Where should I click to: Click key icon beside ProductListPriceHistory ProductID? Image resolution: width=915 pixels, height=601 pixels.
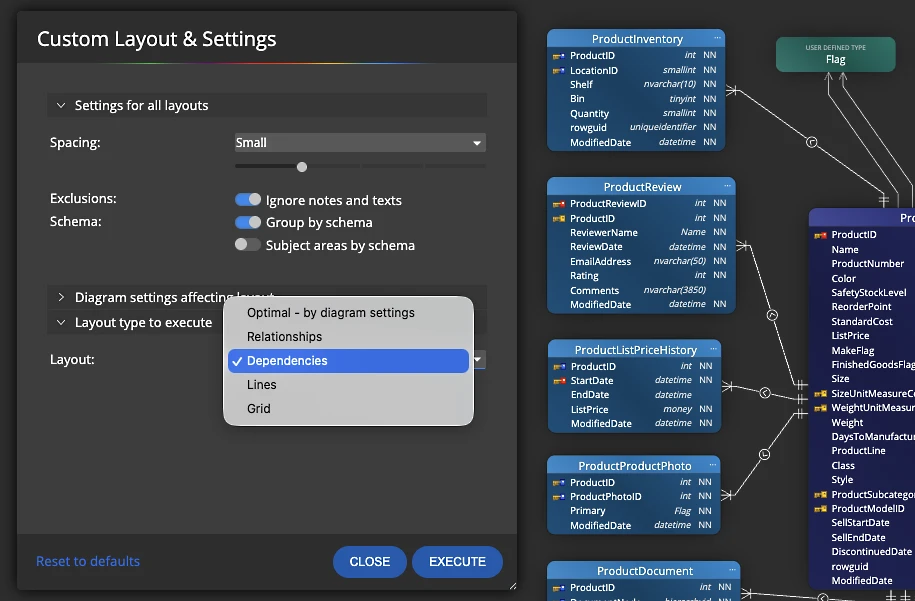559,366
